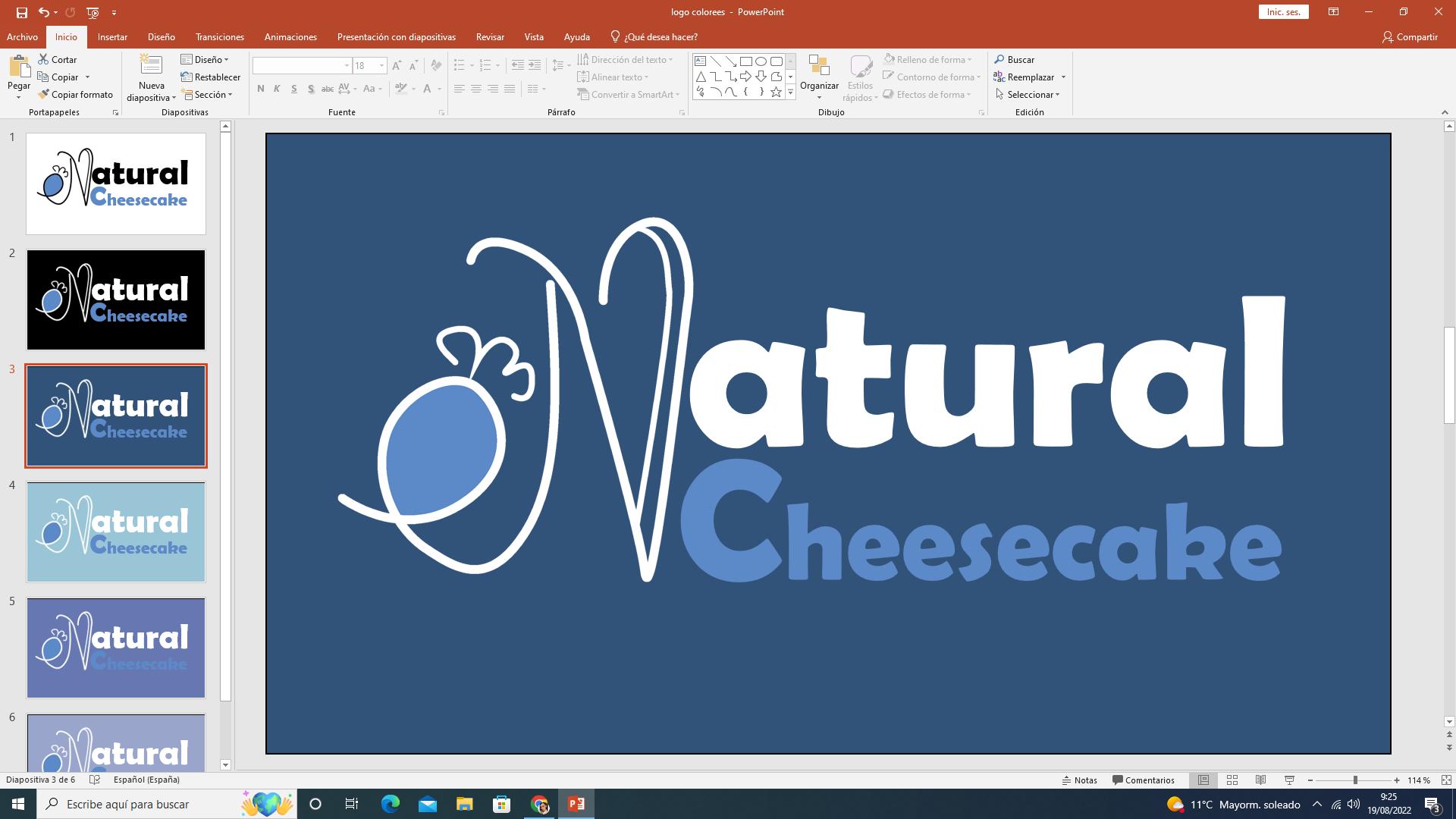This screenshot has height=819, width=1456.
Task: Click Nueva diapositiva icon
Action: click(151, 67)
